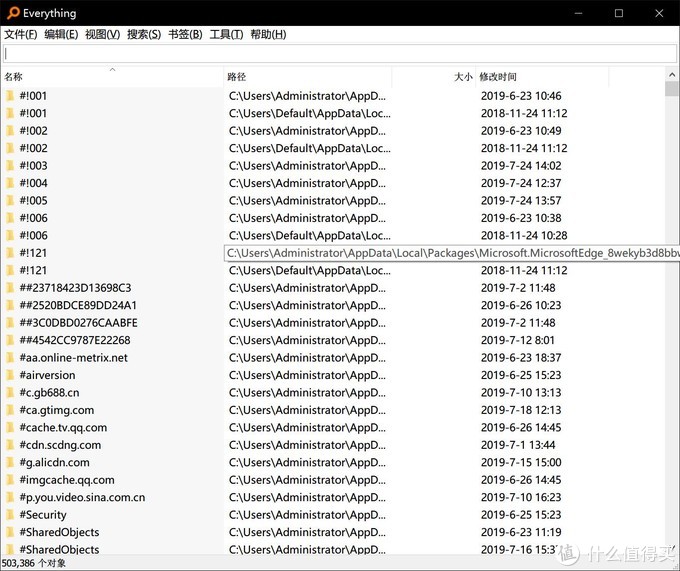
Task: Sort list by 大小 column header
Action: (x=463, y=77)
